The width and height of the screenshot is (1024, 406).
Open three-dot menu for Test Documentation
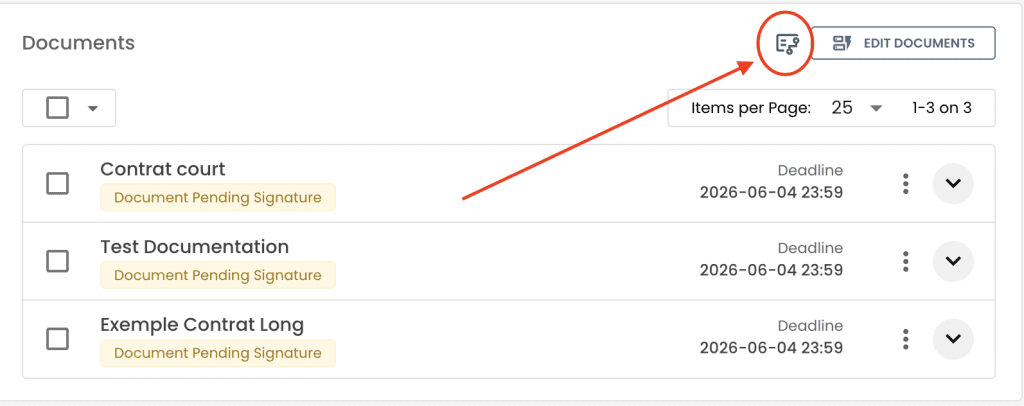[x=905, y=261]
